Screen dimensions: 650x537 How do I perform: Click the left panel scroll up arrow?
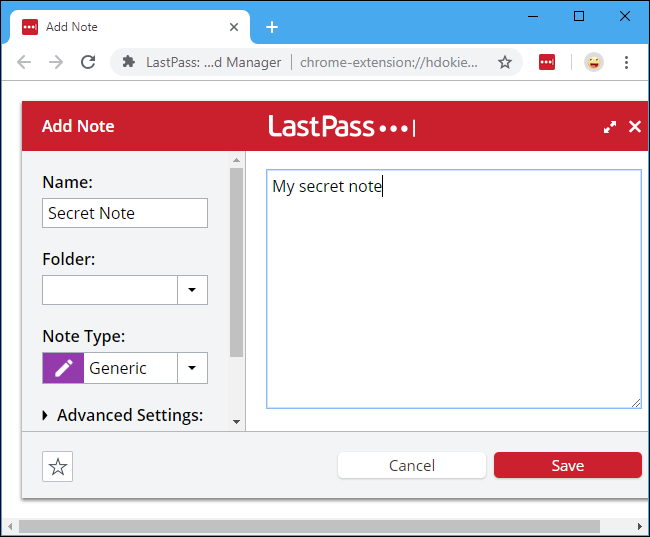point(237,160)
